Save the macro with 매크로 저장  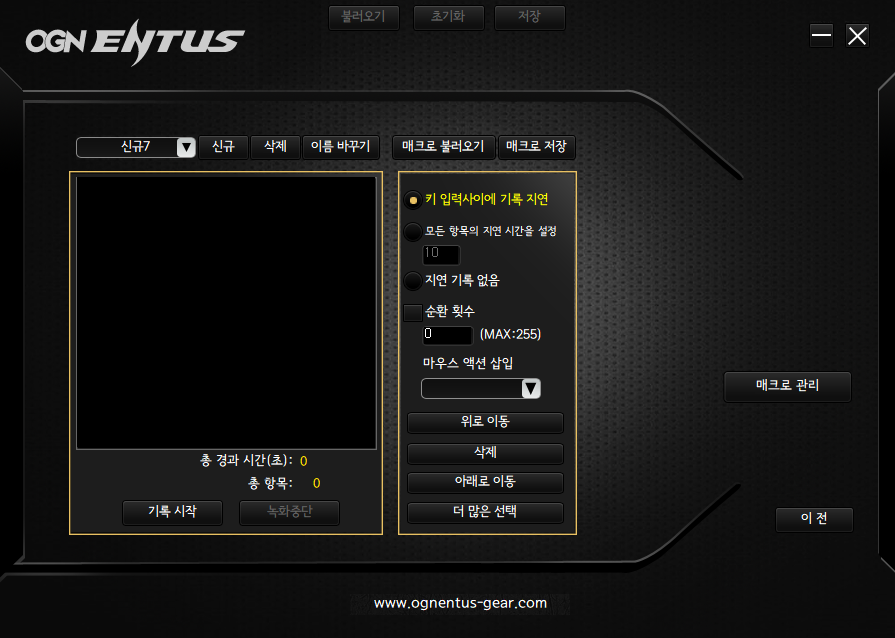(x=537, y=147)
